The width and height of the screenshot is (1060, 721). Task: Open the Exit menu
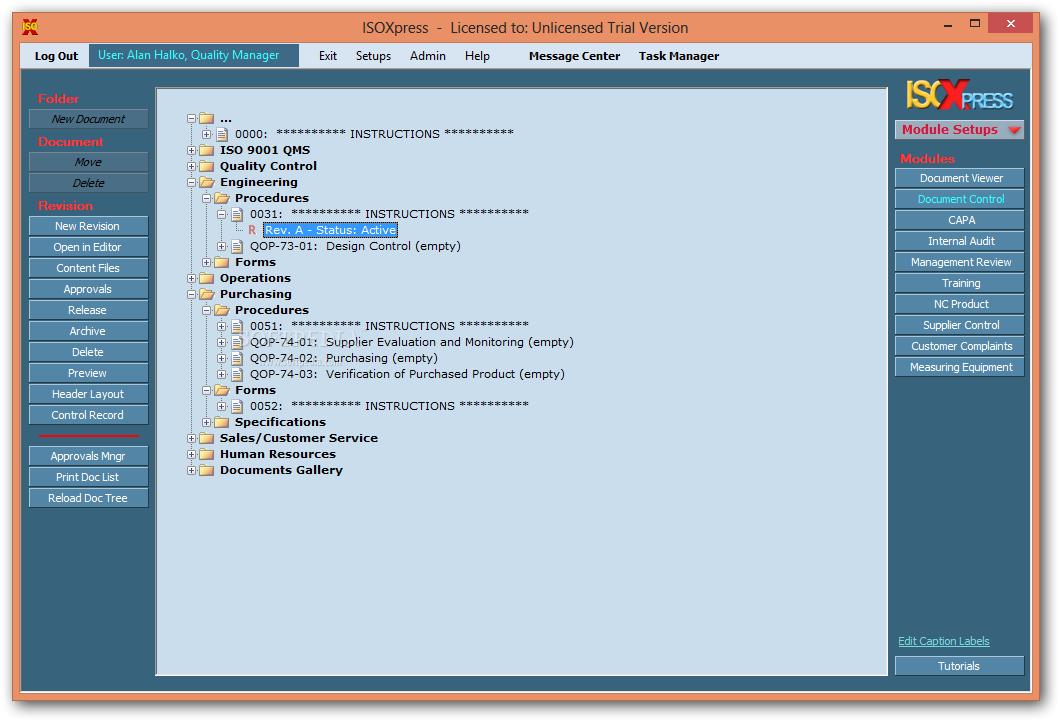click(328, 56)
